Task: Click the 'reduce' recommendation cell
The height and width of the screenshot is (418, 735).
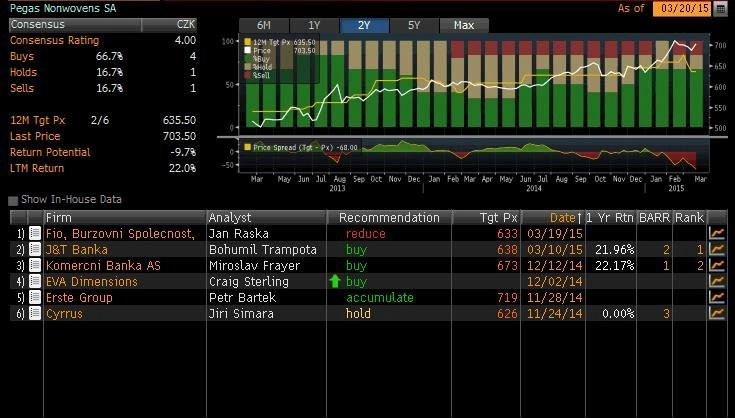Action: coord(366,233)
